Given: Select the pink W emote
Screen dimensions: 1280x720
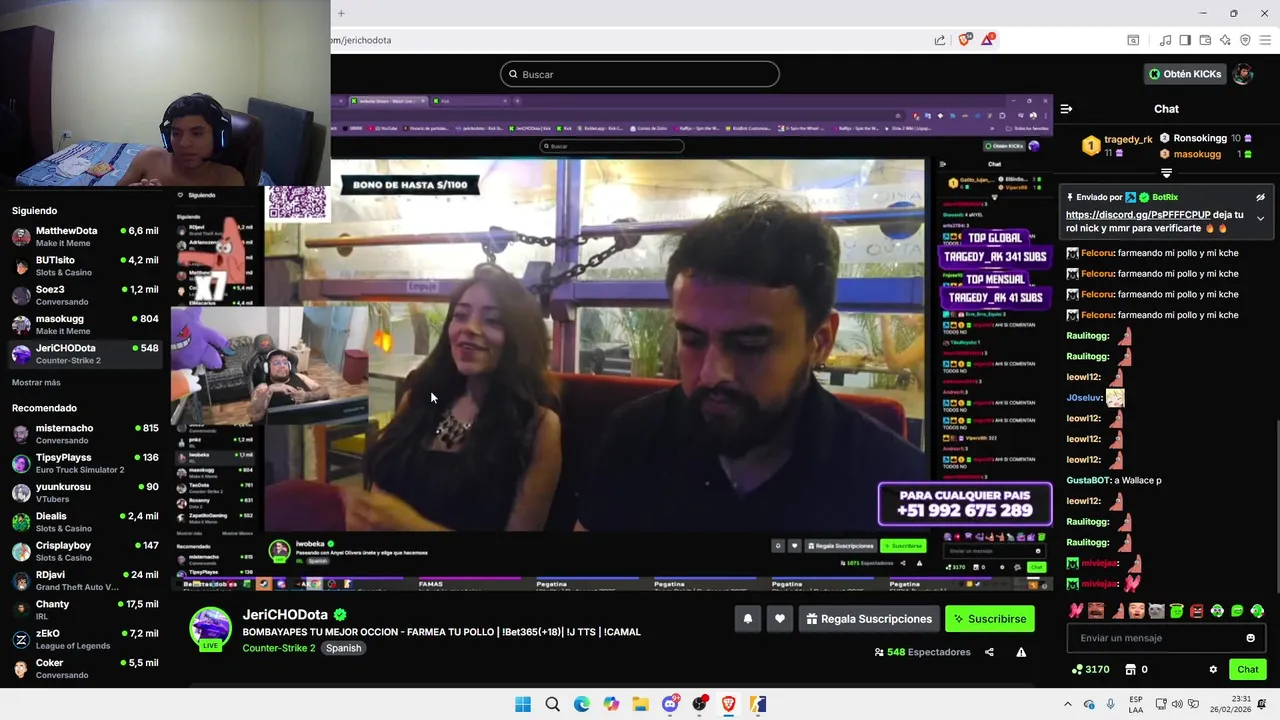Looking at the screenshot, I should [x=1076, y=611].
